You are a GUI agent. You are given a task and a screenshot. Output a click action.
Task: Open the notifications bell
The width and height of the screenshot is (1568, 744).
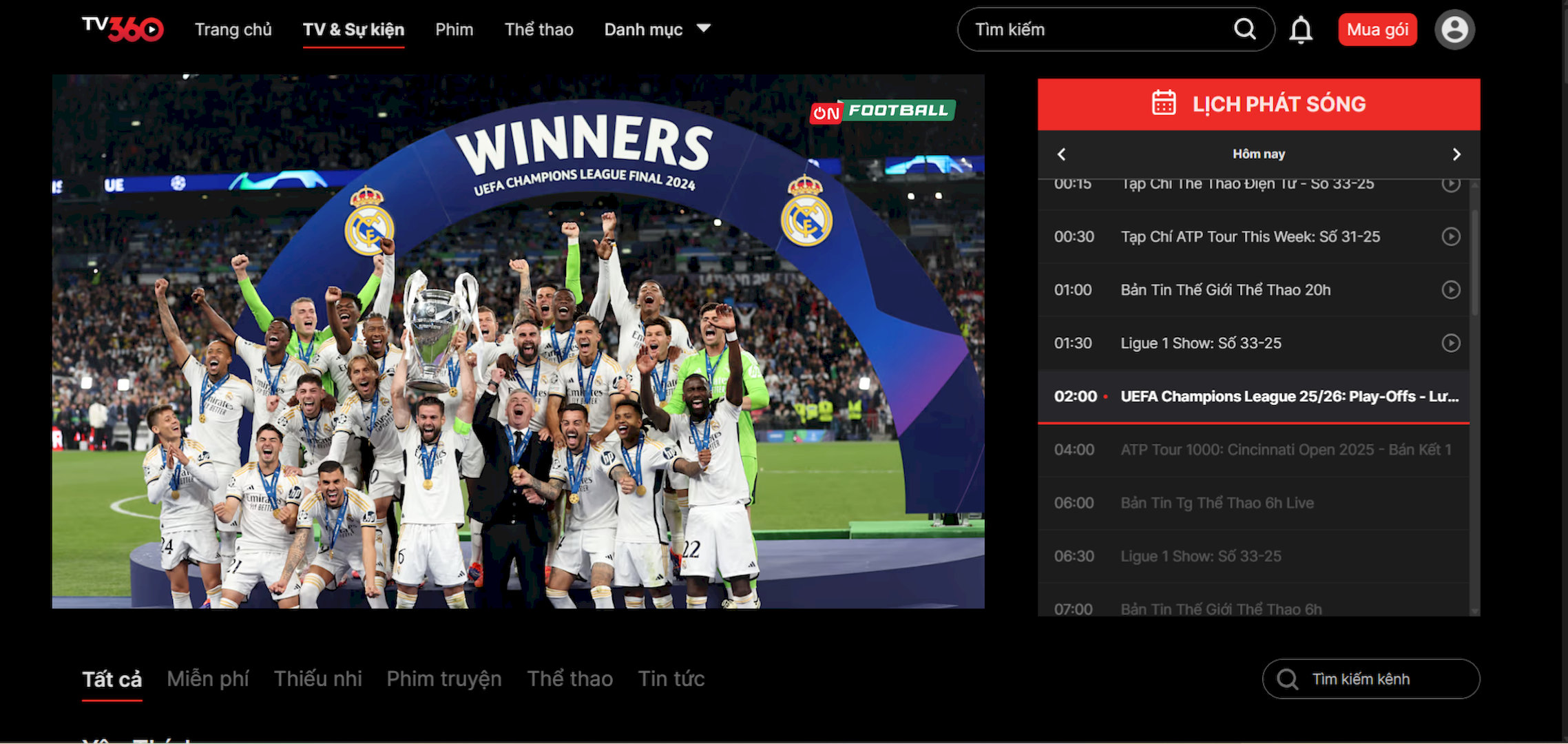[x=1301, y=30]
